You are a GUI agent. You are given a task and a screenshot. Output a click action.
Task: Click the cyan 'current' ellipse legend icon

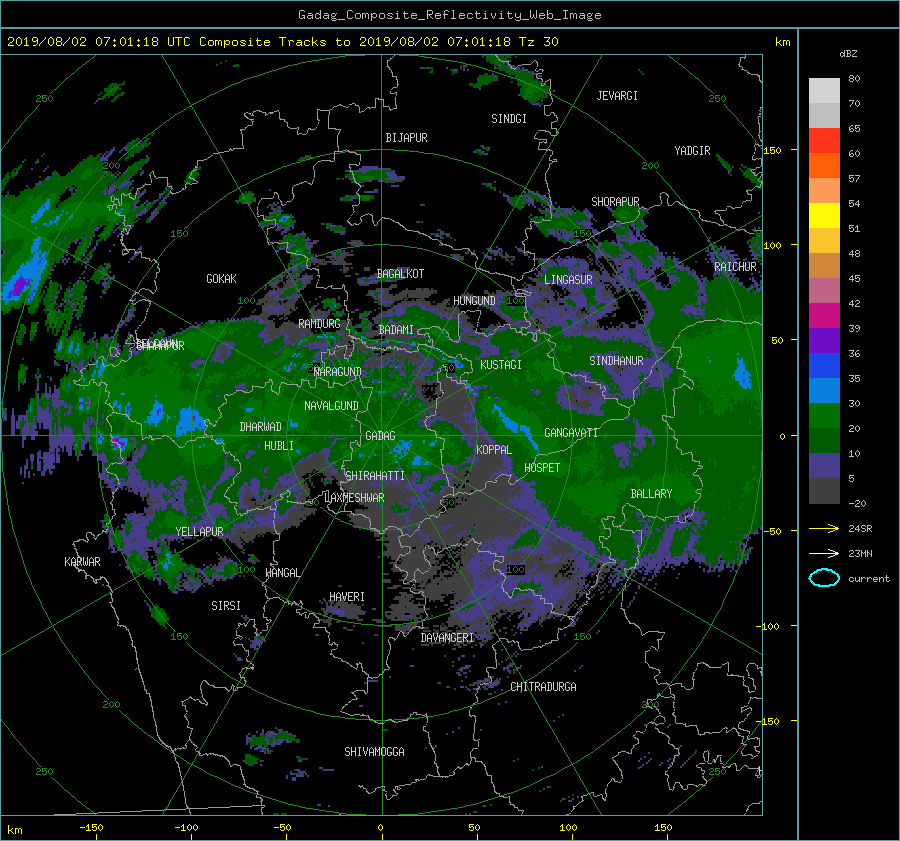pos(824,578)
